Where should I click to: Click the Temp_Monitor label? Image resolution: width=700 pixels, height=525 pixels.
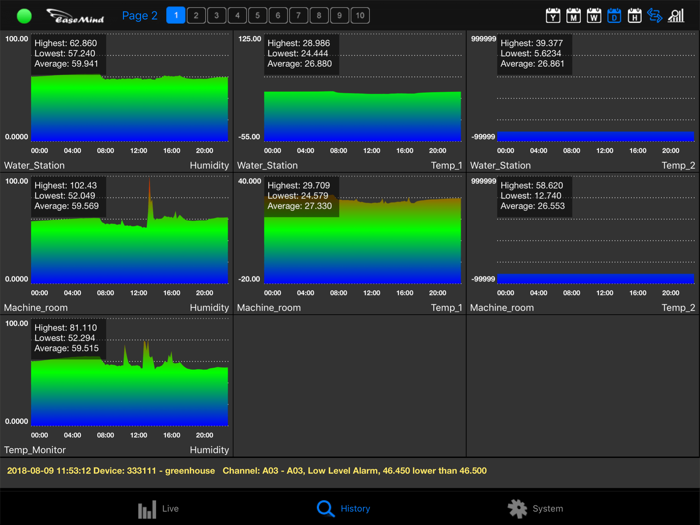35,450
